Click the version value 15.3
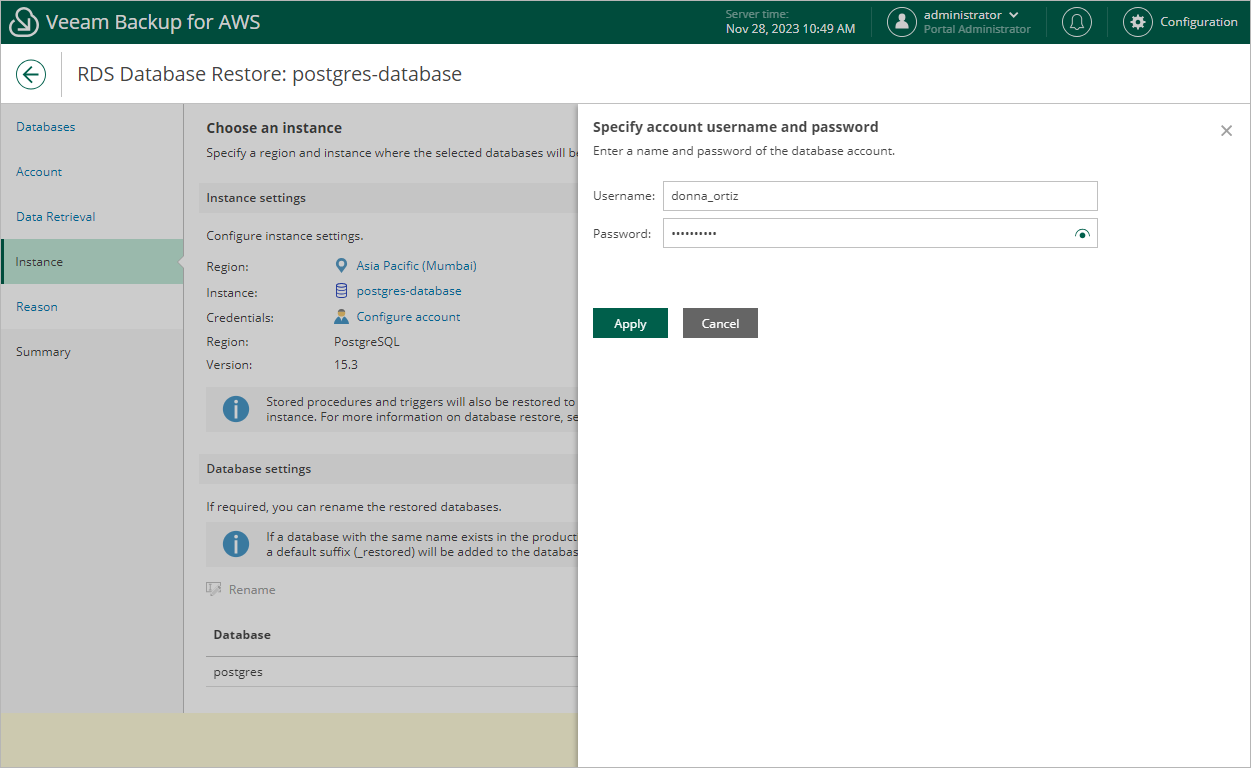This screenshot has height=768, width=1251. tap(346, 365)
